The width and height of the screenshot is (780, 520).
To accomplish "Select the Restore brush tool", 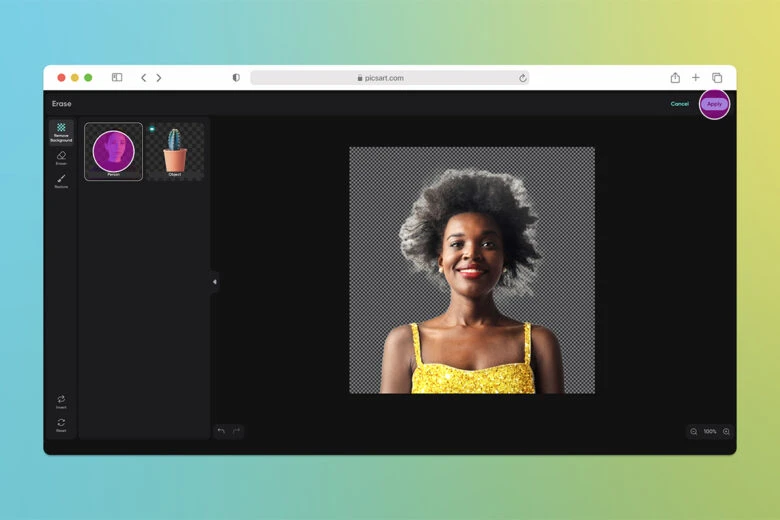I will [x=61, y=180].
